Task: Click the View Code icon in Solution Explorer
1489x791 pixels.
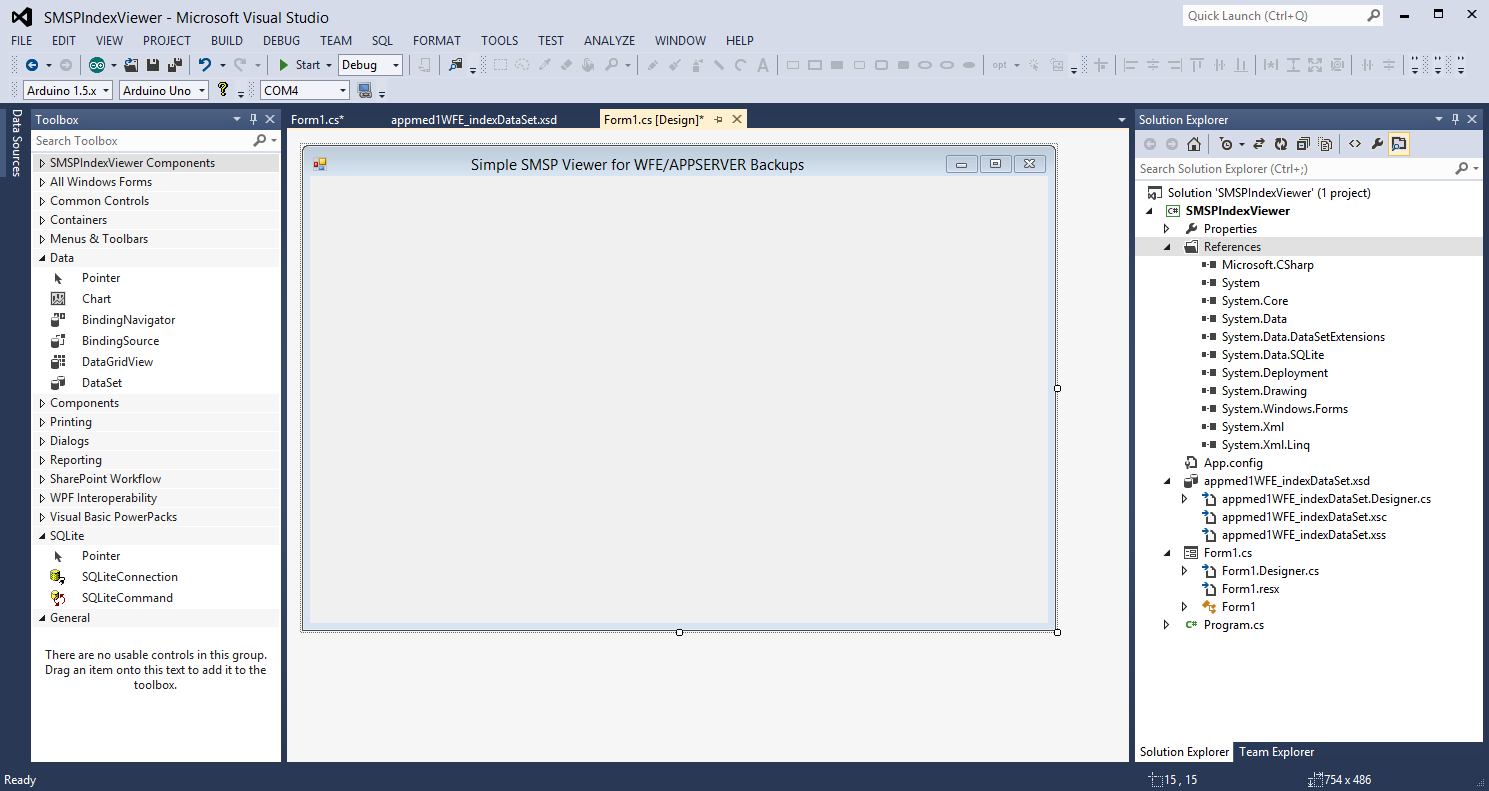Action: tap(1355, 144)
